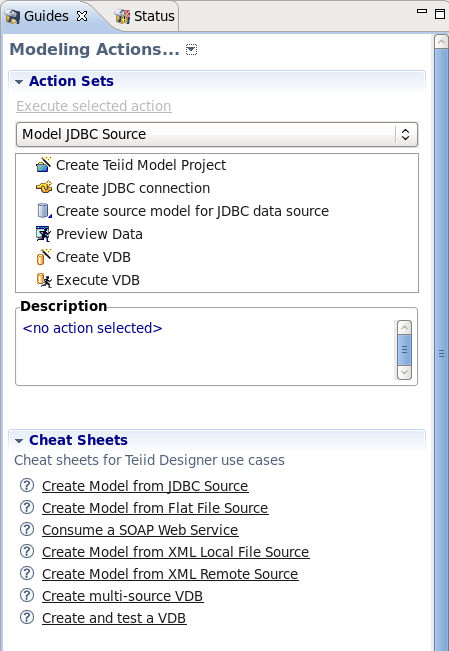Collapse the Action Sets section

click(19, 82)
